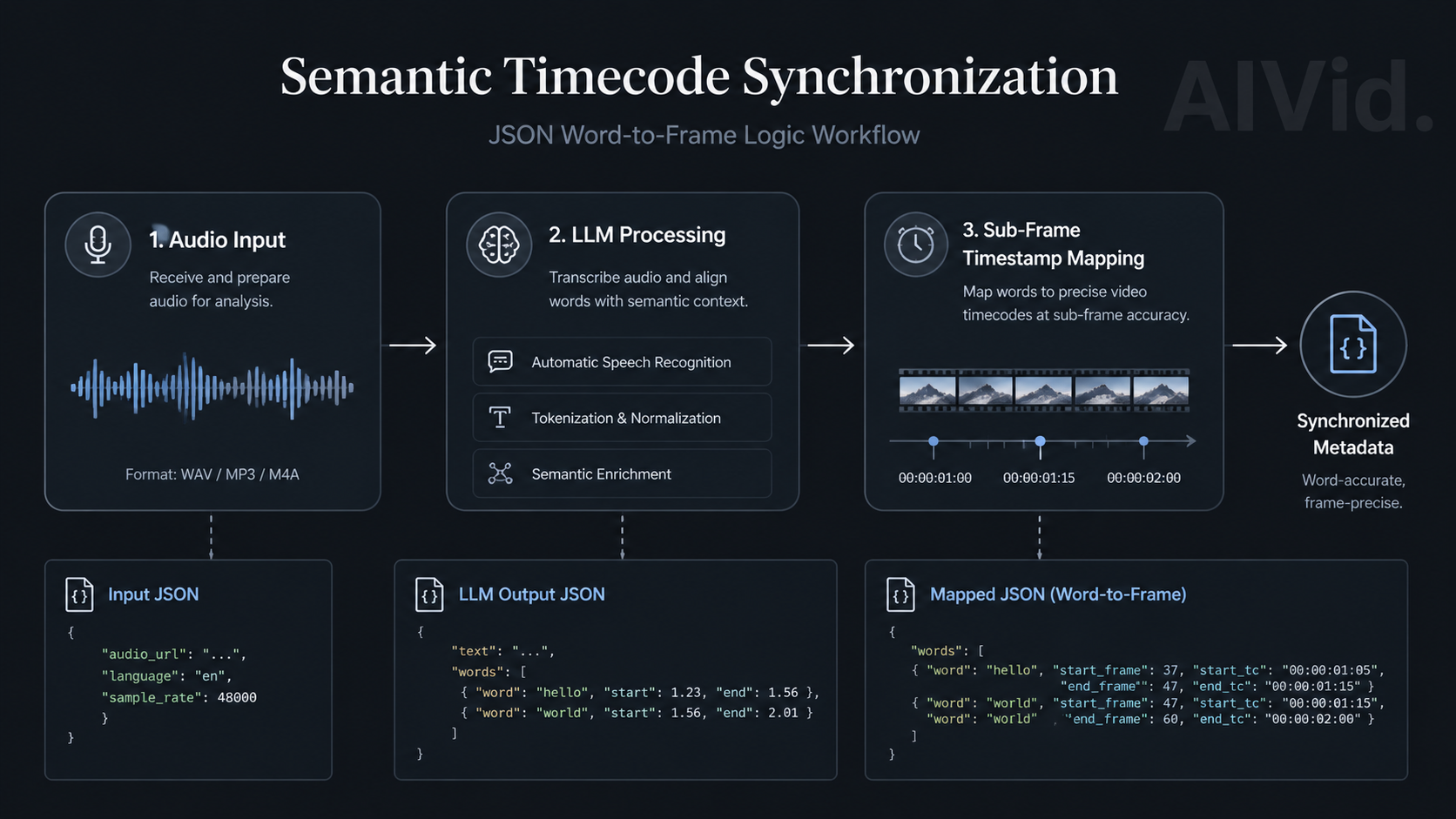Click the Semantic Timecode Synchronization title
Viewport: 1456px width, 819px height.
click(698, 77)
